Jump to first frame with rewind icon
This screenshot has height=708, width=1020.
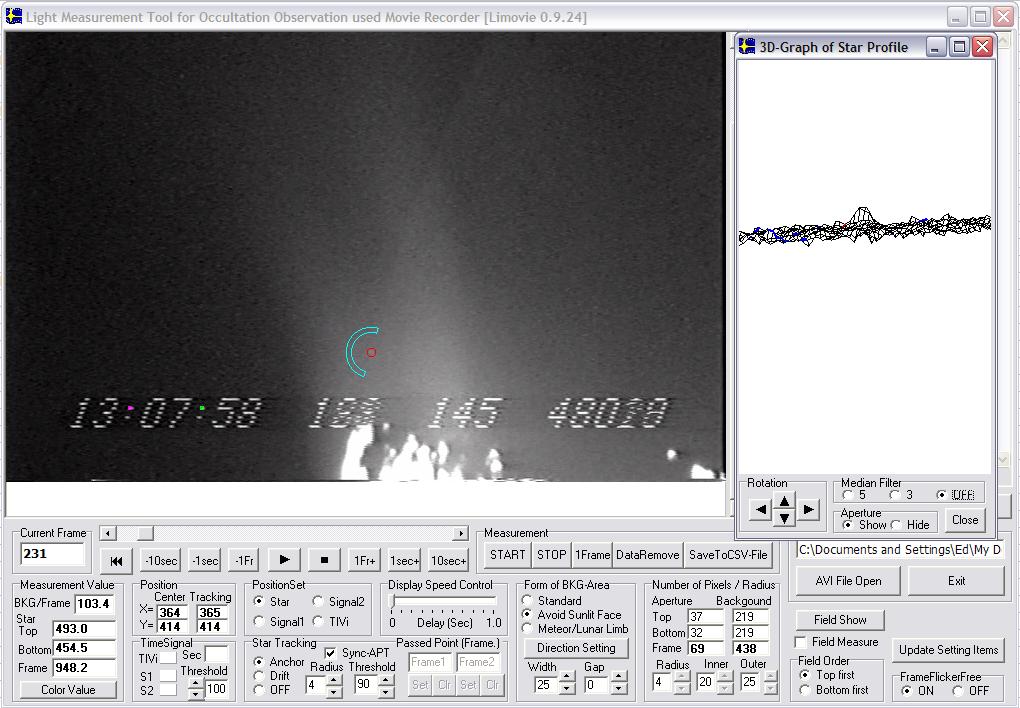click(116, 561)
